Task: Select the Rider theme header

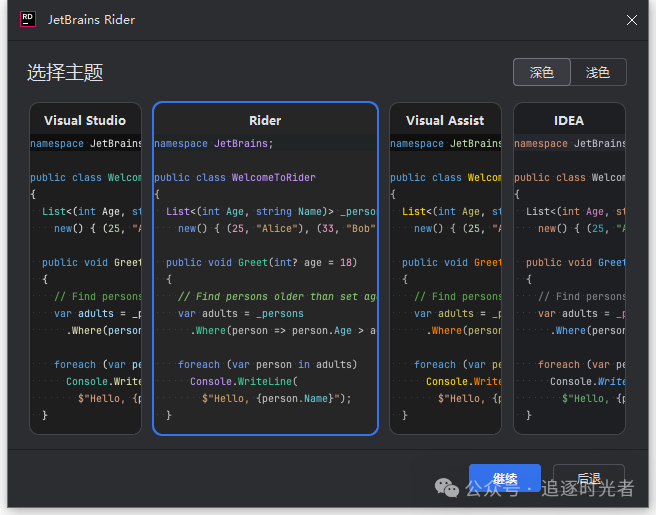Action: tap(265, 120)
